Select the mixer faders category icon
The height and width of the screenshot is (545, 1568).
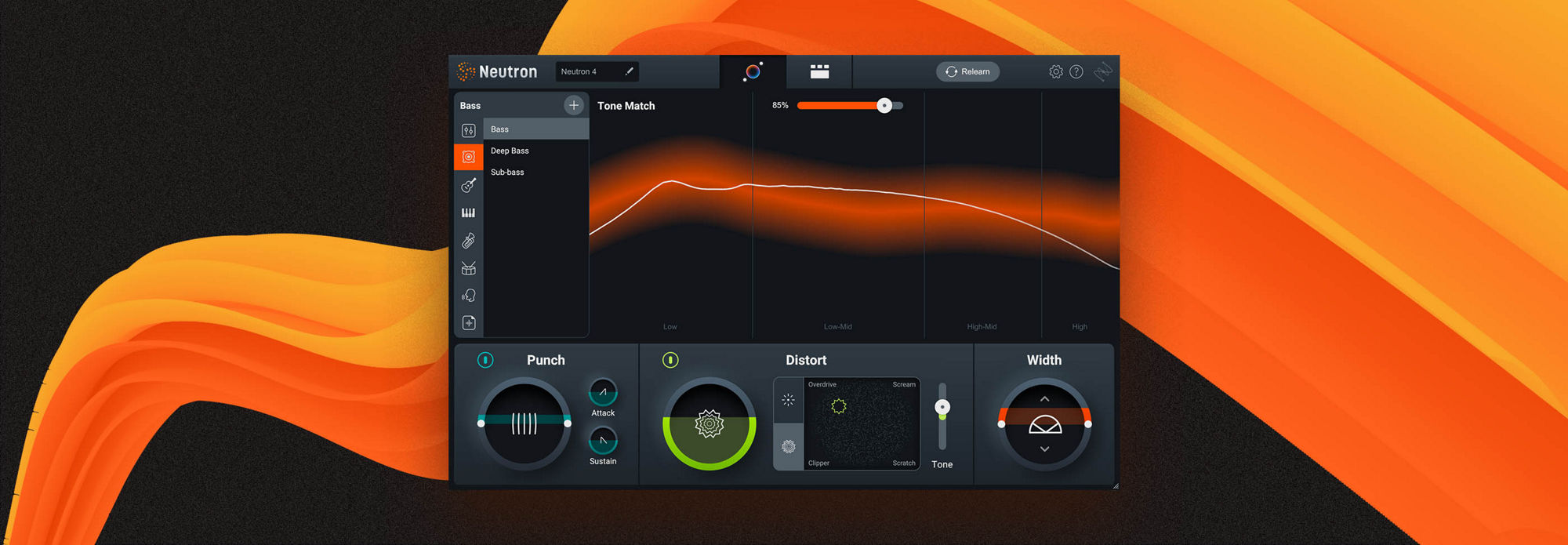point(469,130)
